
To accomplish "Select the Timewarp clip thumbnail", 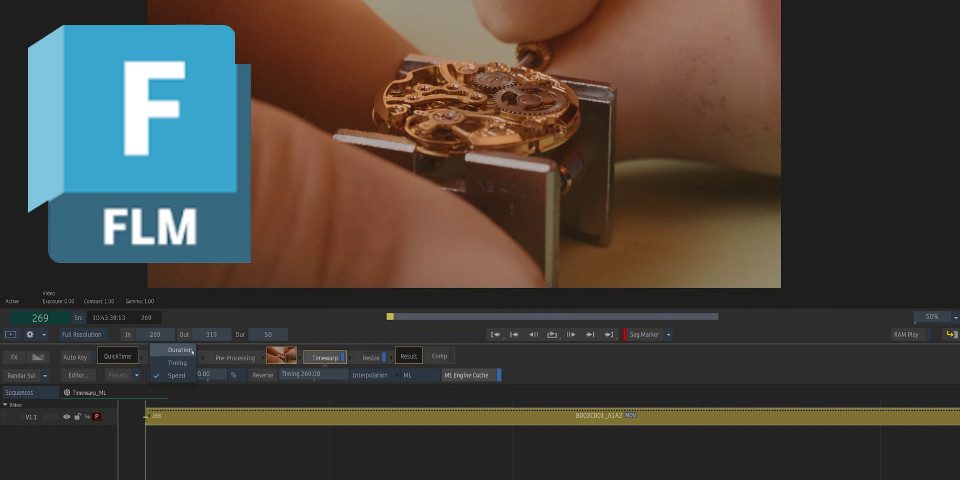I will point(281,356).
